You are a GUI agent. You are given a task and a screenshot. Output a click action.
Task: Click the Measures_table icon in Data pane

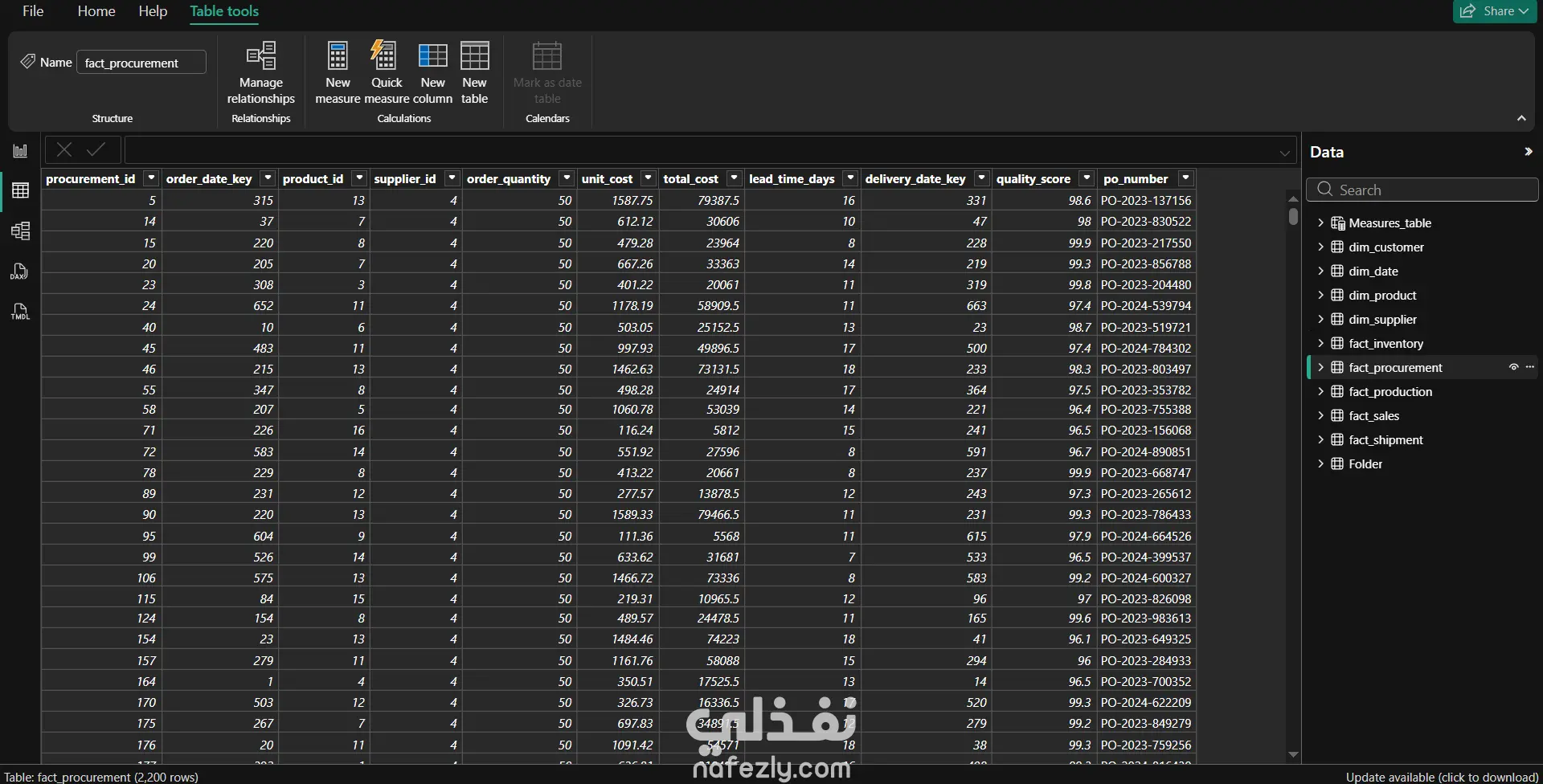pos(1337,223)
